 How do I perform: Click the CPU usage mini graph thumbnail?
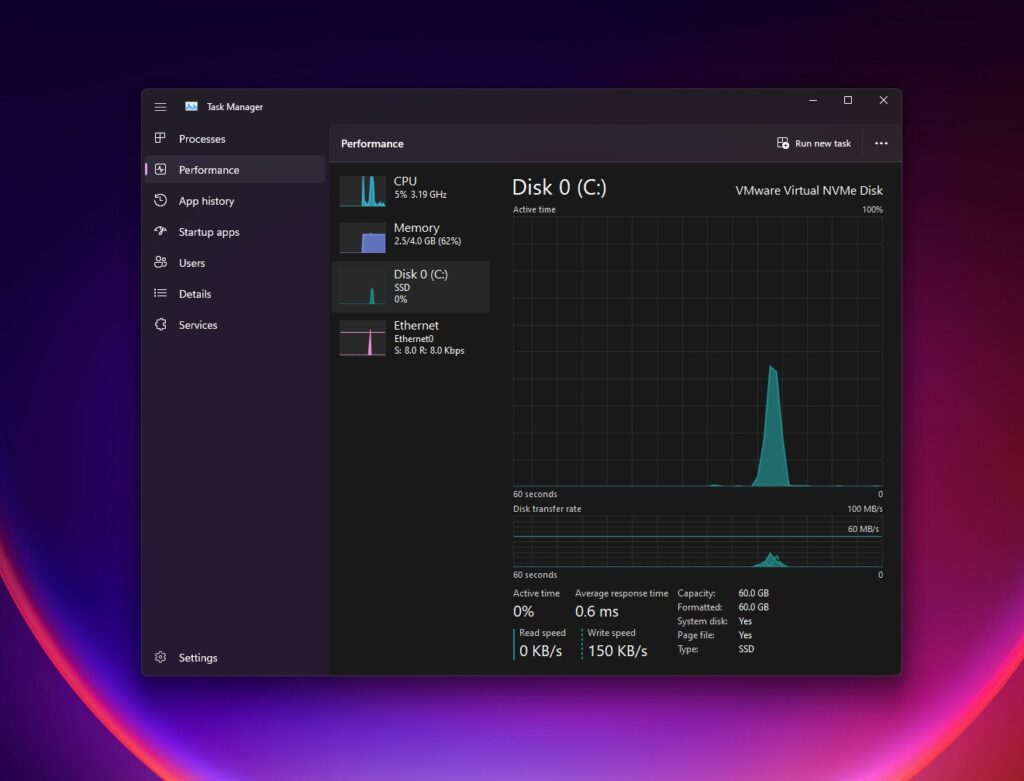(362, 188)
